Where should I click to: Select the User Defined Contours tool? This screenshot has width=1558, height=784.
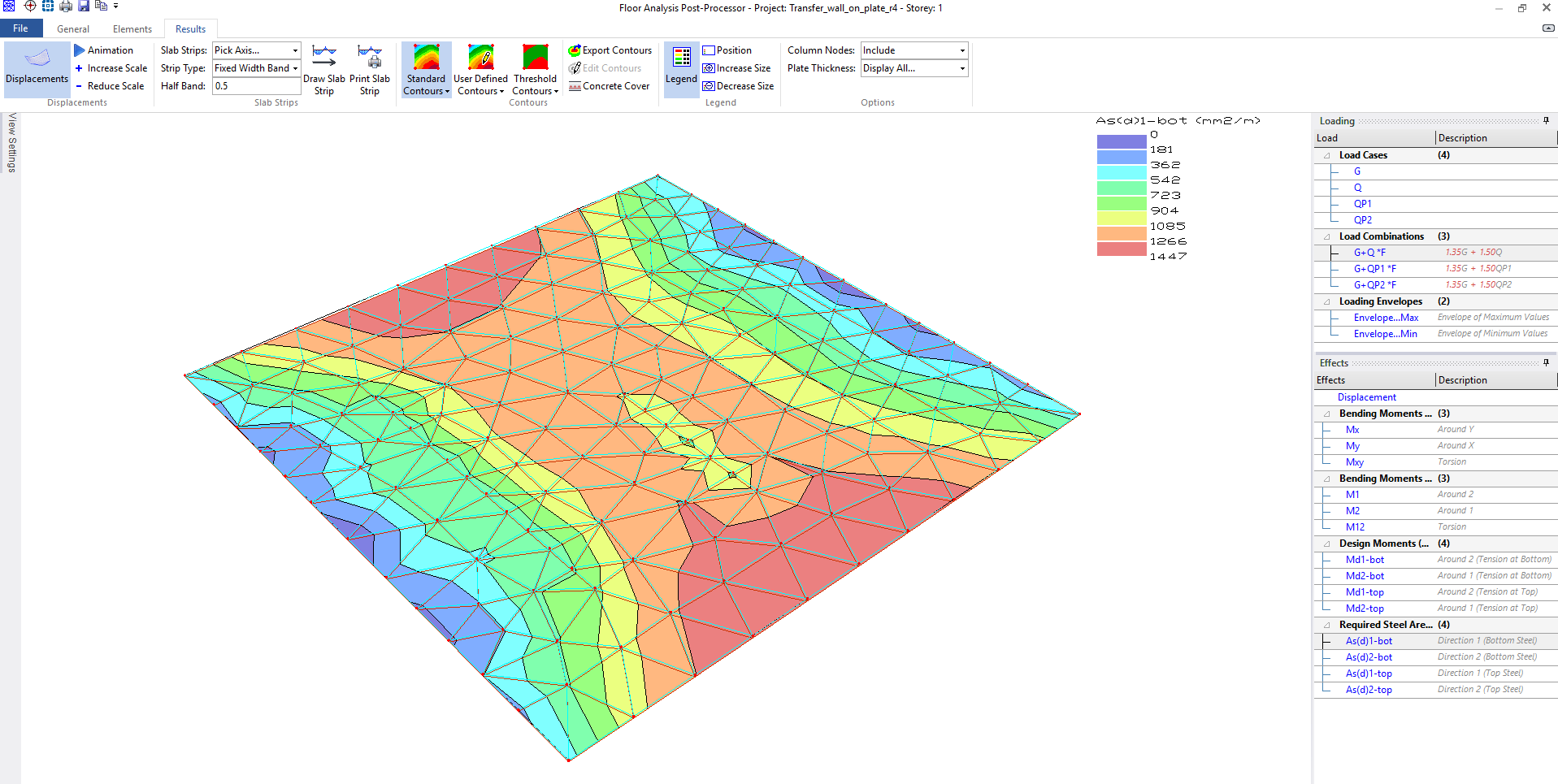pos(480,69)
